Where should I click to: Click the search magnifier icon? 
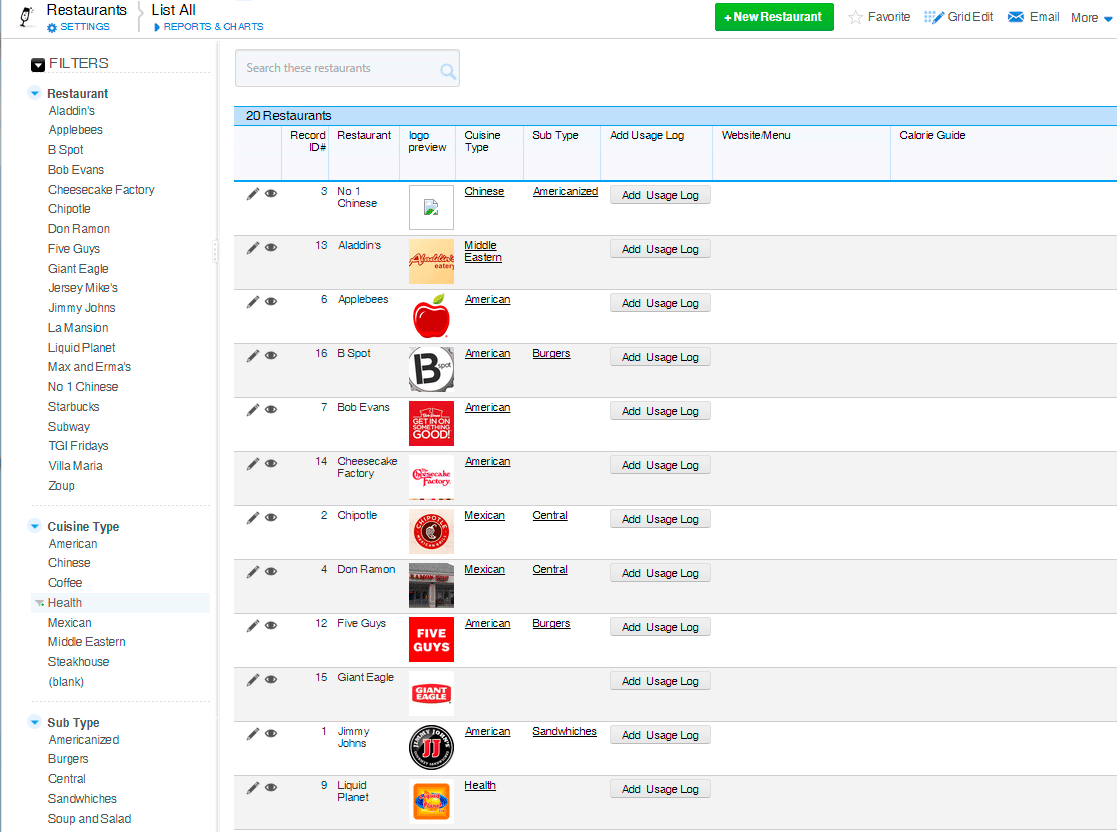pos(448,70)
